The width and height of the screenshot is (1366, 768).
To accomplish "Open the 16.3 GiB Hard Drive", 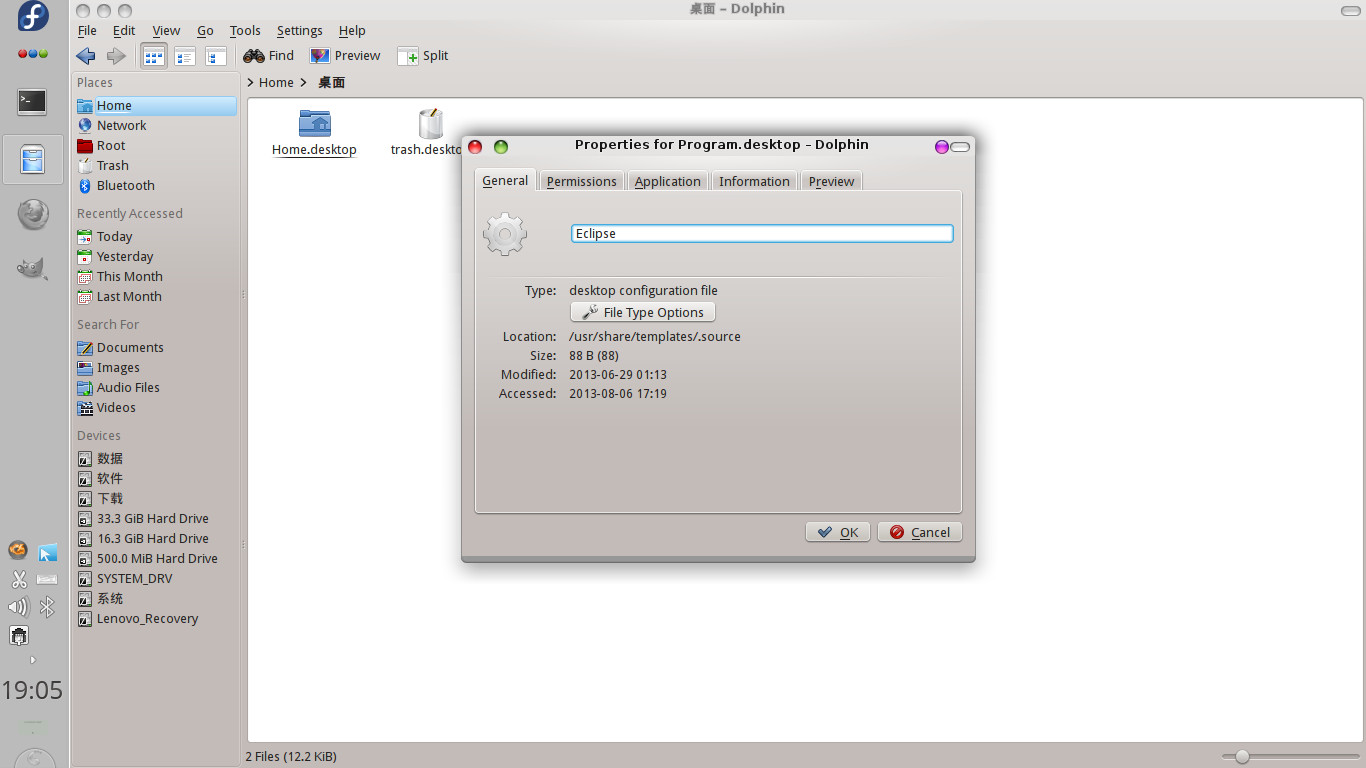I will pyautogui.click(x=156, y=538).
